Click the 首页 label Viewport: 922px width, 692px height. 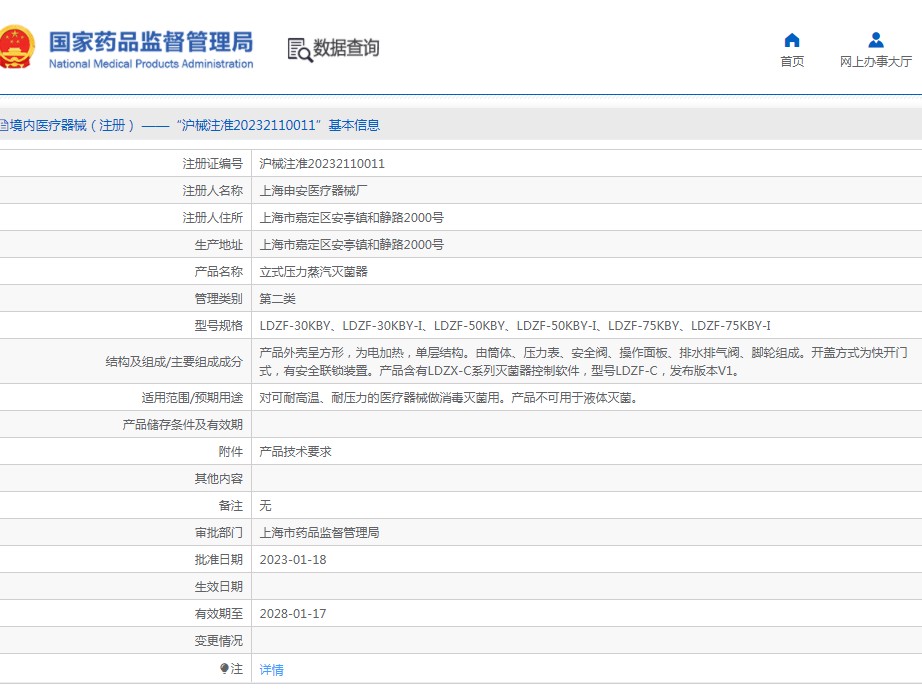[x=792, y=62]
